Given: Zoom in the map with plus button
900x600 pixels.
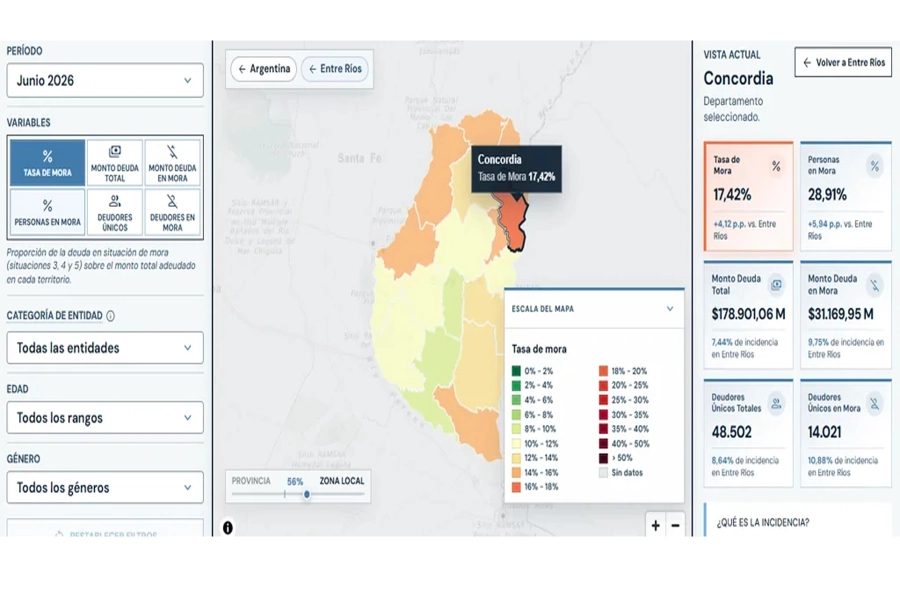Looking at the screenshot, I should pos(655,525).
